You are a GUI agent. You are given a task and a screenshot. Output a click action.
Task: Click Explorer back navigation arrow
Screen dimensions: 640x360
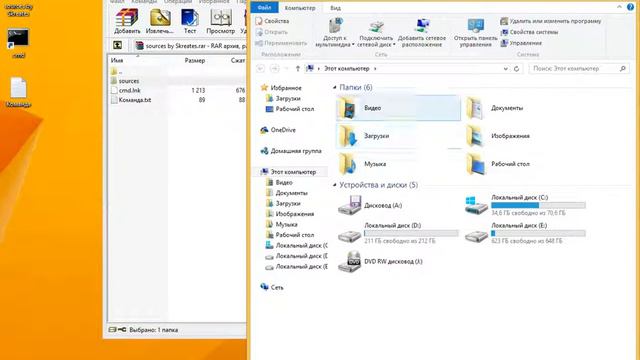click(x=260, y=69)
